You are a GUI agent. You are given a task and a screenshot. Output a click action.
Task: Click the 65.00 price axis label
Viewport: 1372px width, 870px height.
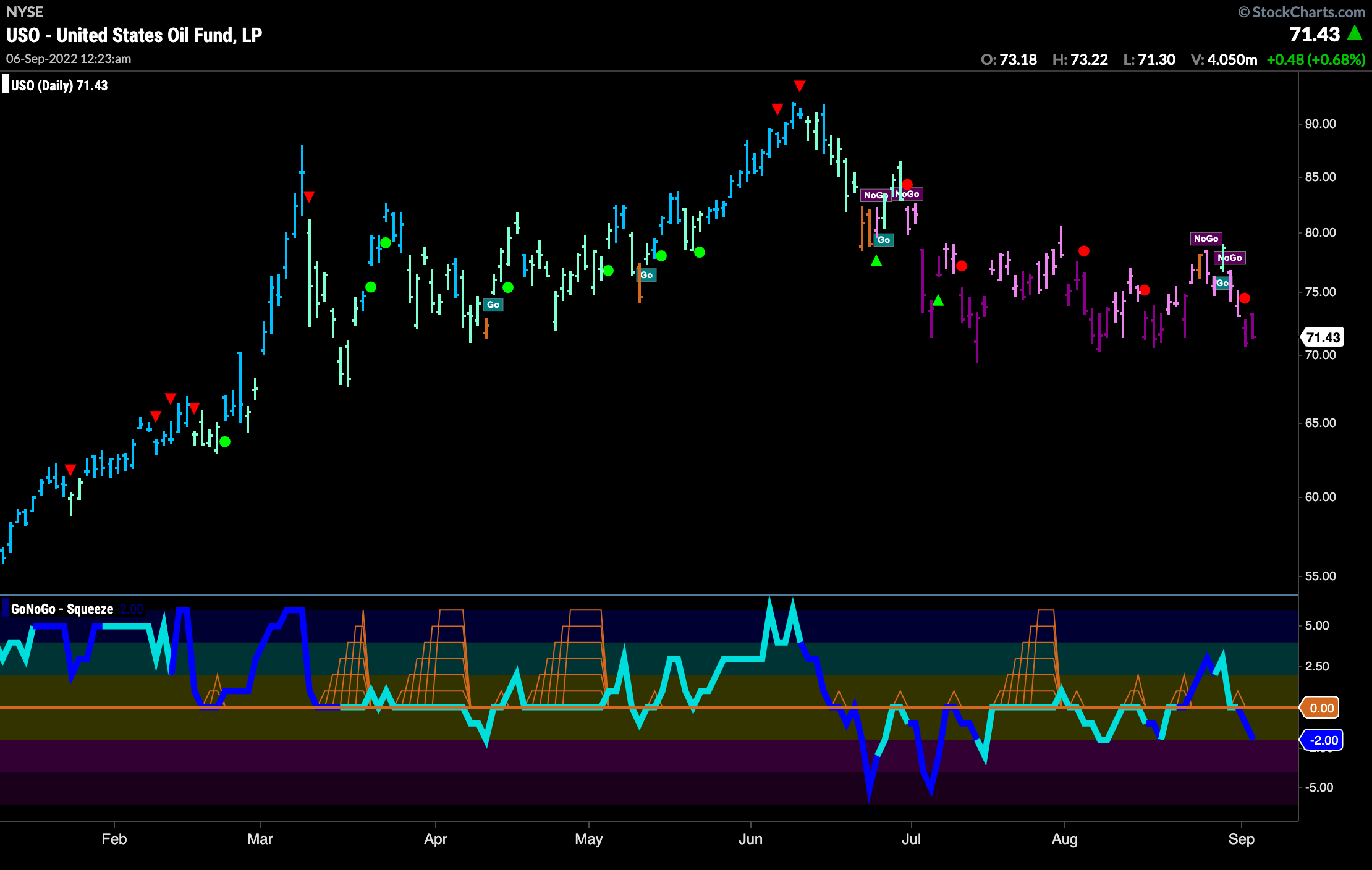pyautogui.click(x=1321, y=423)
